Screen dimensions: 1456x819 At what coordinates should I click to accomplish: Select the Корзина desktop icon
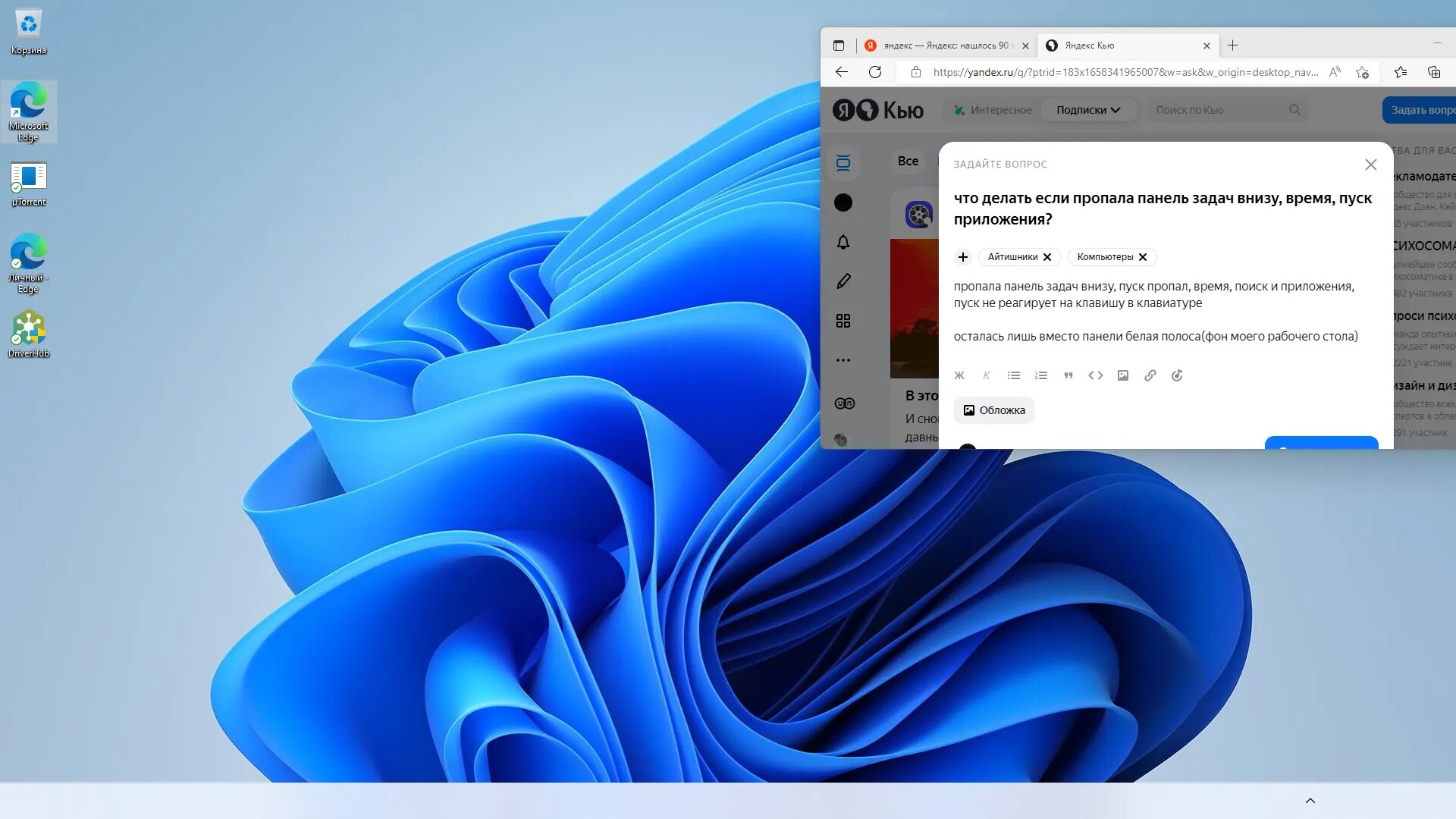[29, 33]
